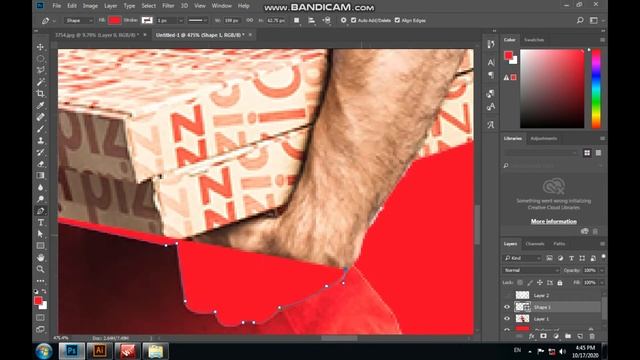Click the More Information link
The image size is (640, 360).
[553, 221]
